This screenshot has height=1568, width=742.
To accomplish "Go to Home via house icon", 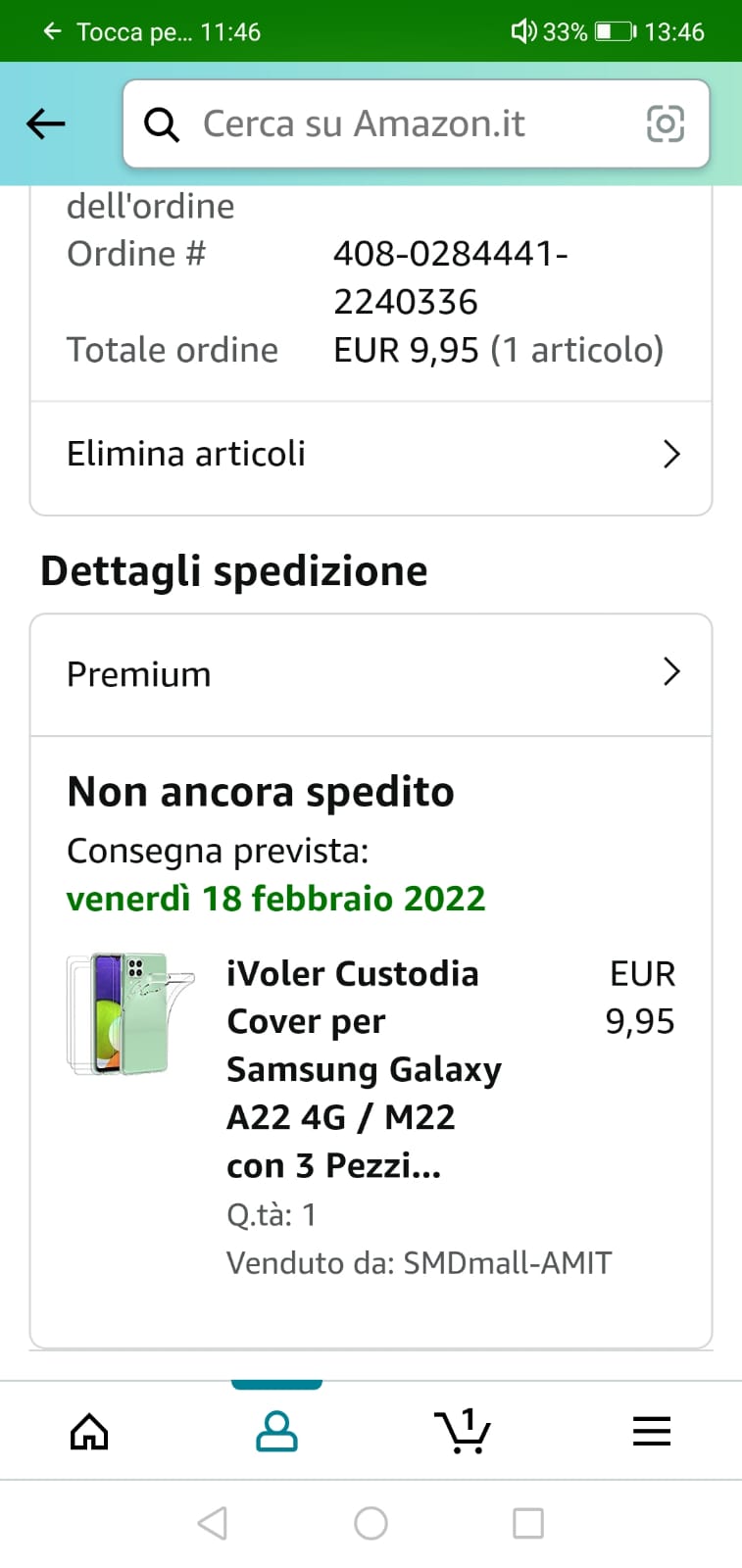I will tap(89, 1432).
